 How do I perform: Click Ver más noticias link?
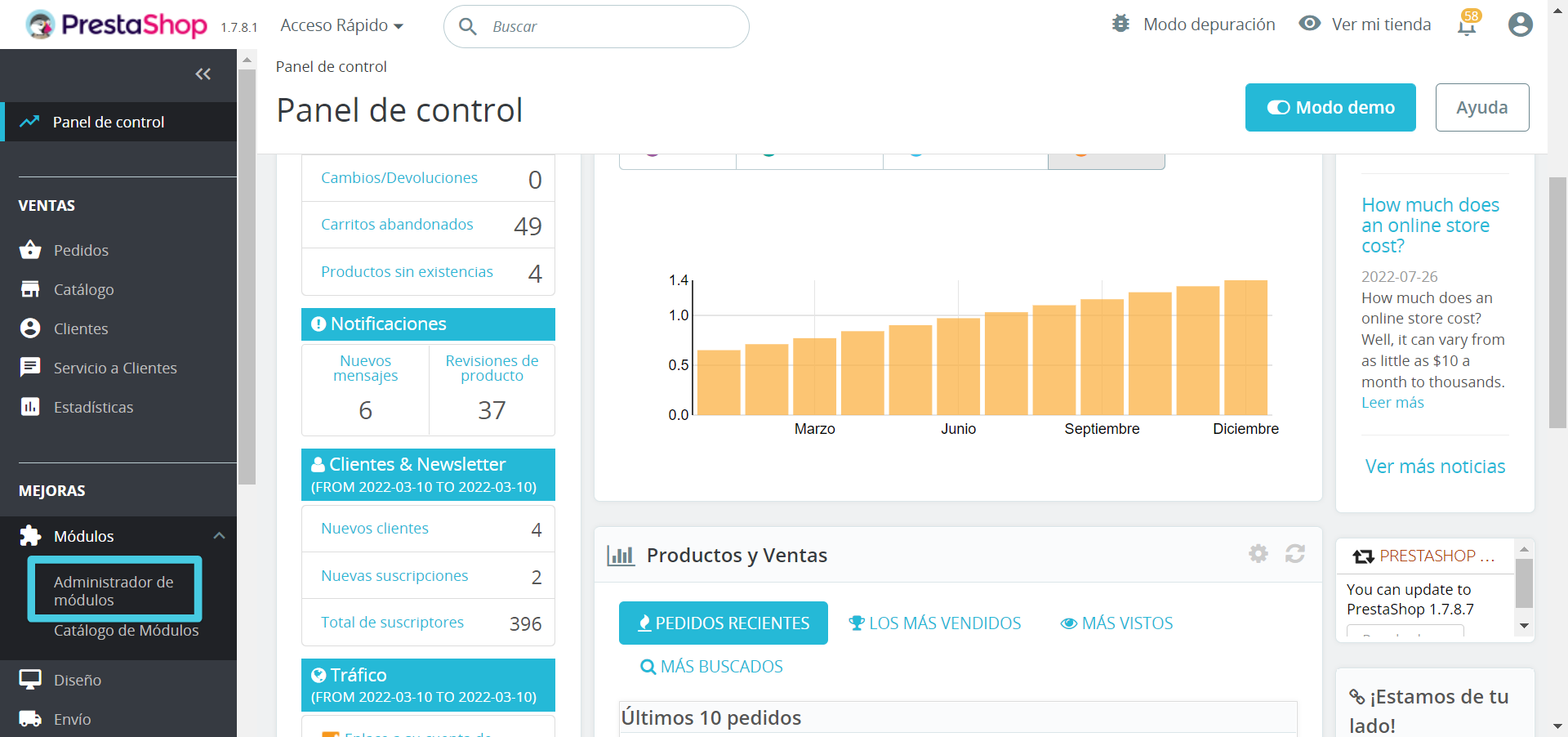pyautogui.click(x=1435, y=466)
